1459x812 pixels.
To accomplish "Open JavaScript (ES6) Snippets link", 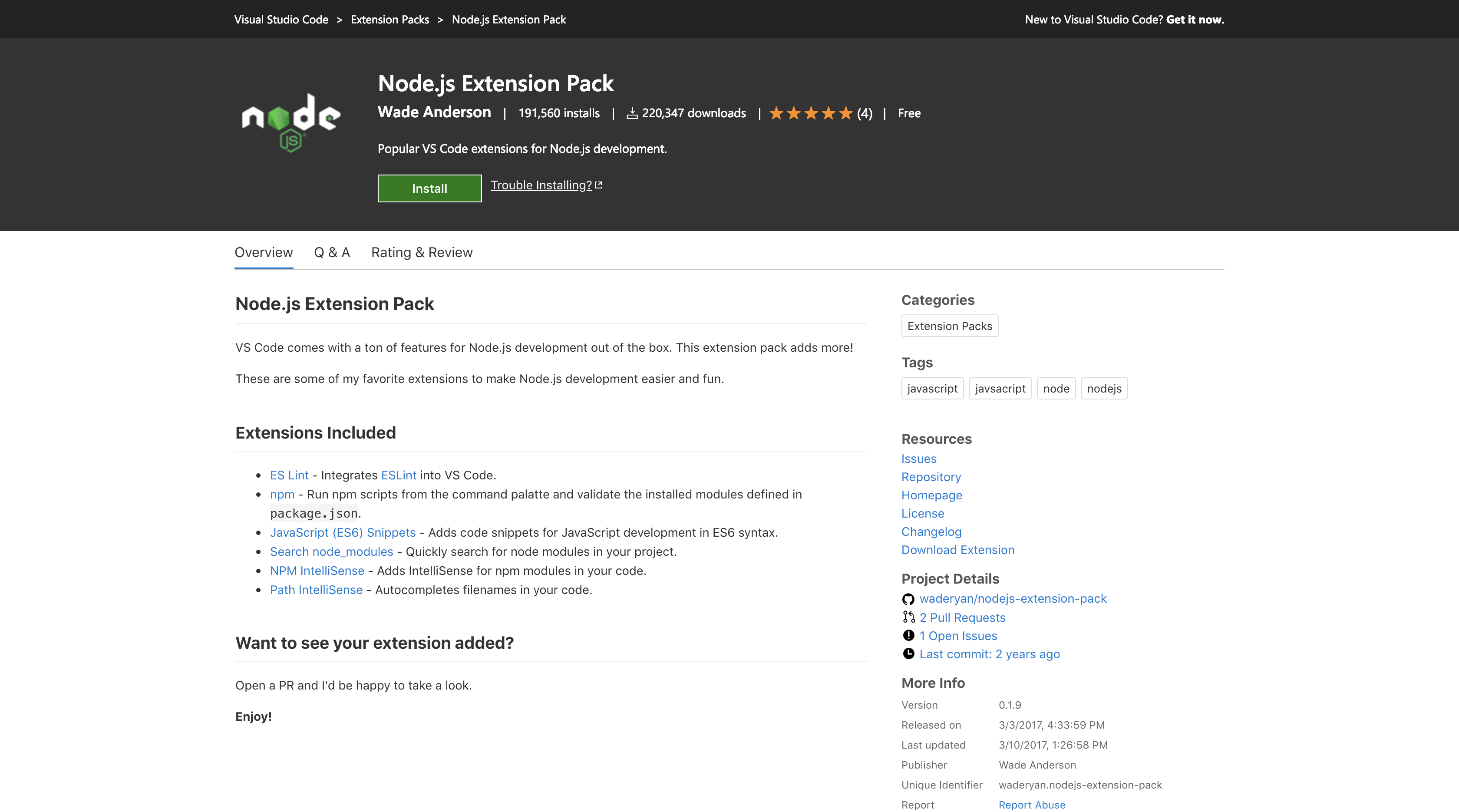I will coord(343,532).
